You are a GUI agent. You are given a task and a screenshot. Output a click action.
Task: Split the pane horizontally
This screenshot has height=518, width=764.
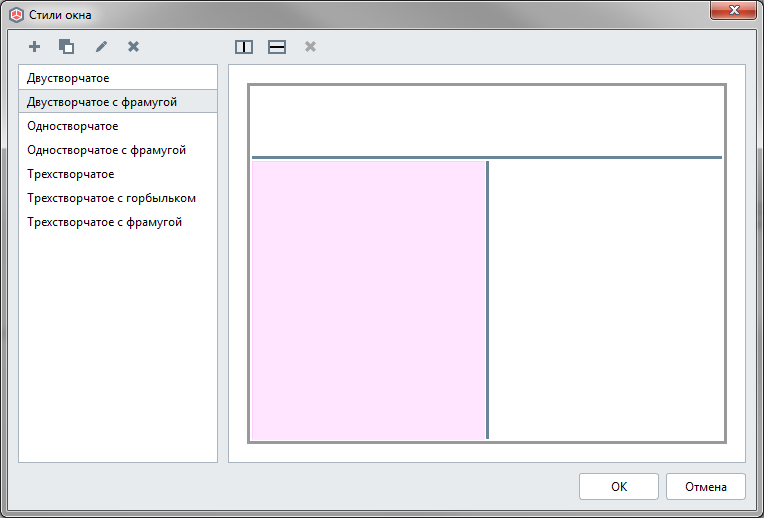pos(277,47)
